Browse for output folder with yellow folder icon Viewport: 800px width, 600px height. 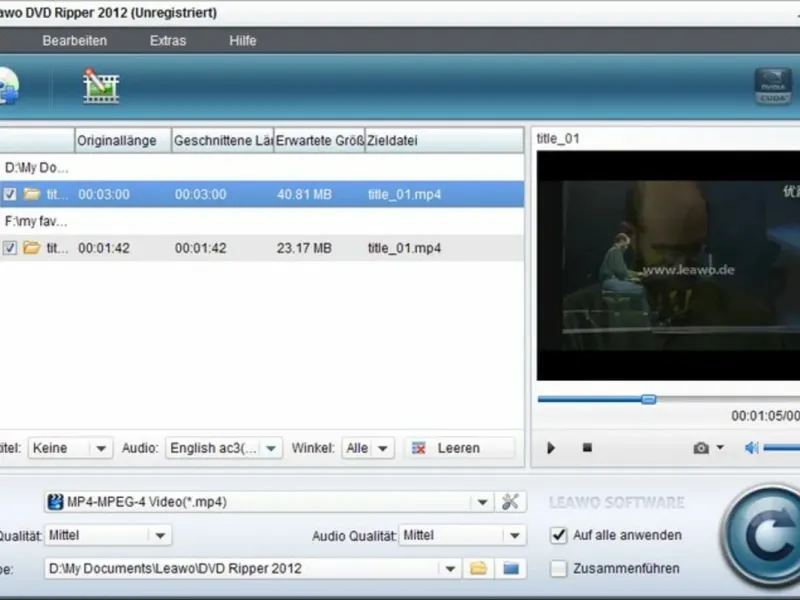[478, 568]
